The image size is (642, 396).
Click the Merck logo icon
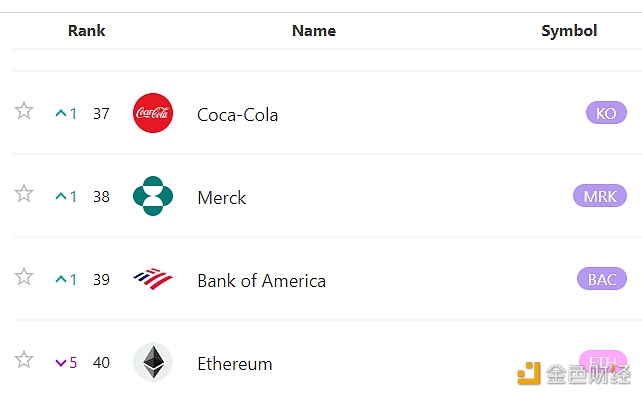point(153,196)
